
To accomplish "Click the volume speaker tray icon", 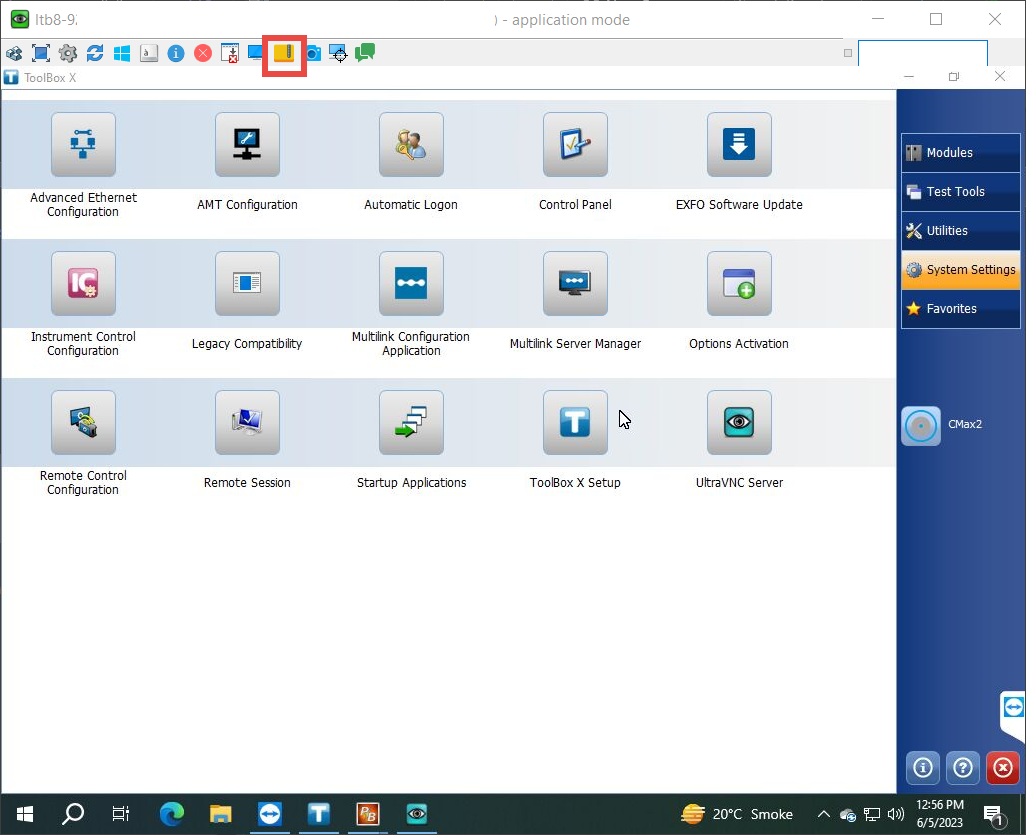I will click(x=896, y=814).
